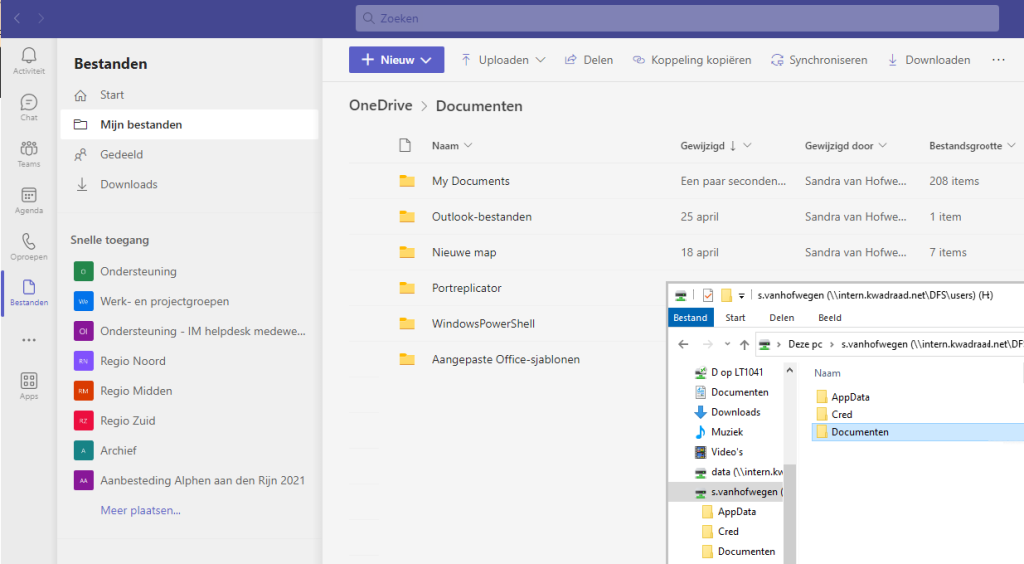The image size is (1024, 564).
Task: Open the Nieuwe map folder
Action: (464, 253)
